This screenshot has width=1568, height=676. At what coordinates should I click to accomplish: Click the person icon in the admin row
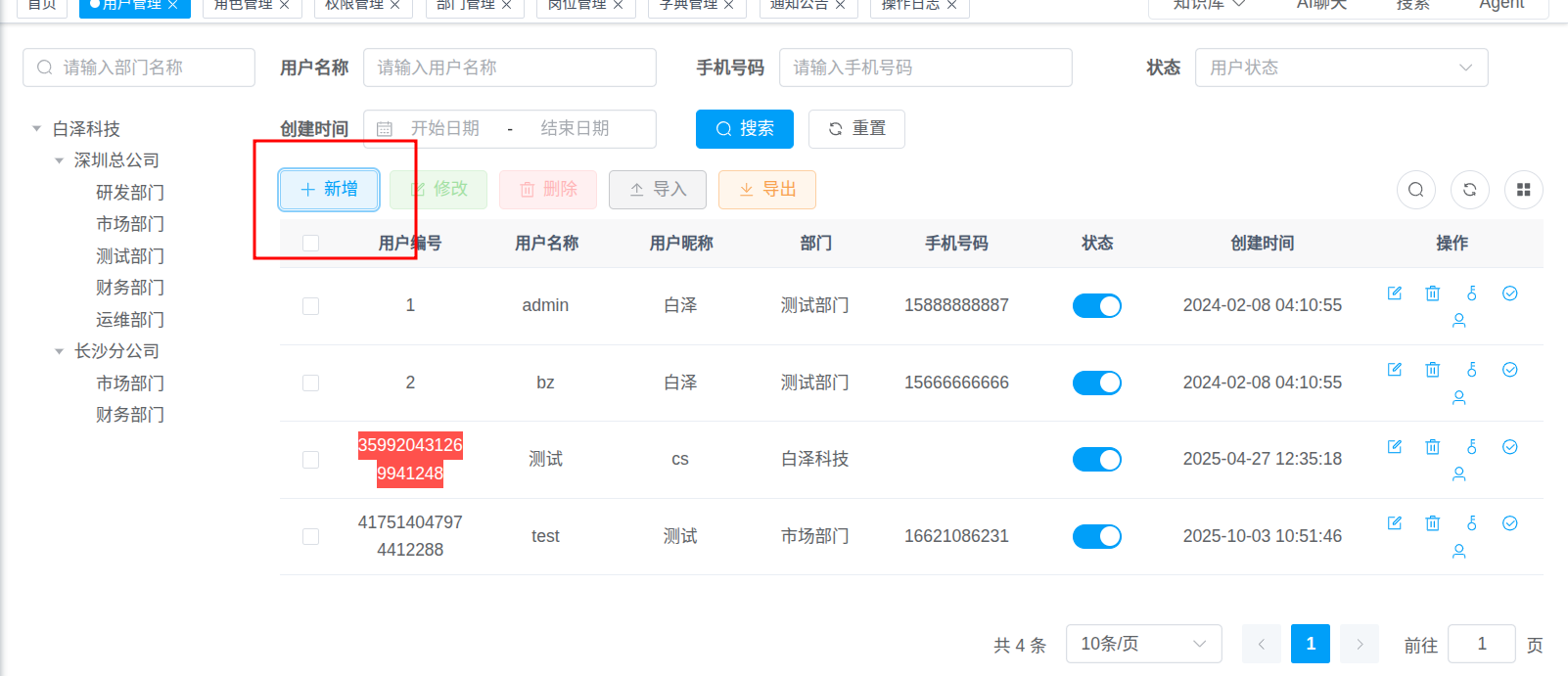[1458, 320]
